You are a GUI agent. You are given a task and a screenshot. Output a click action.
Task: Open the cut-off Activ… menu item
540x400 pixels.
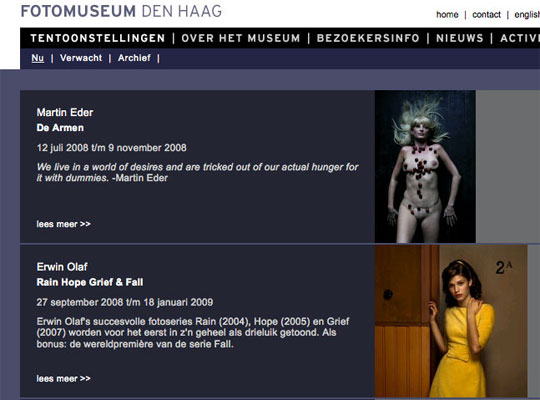pos(520,38)
